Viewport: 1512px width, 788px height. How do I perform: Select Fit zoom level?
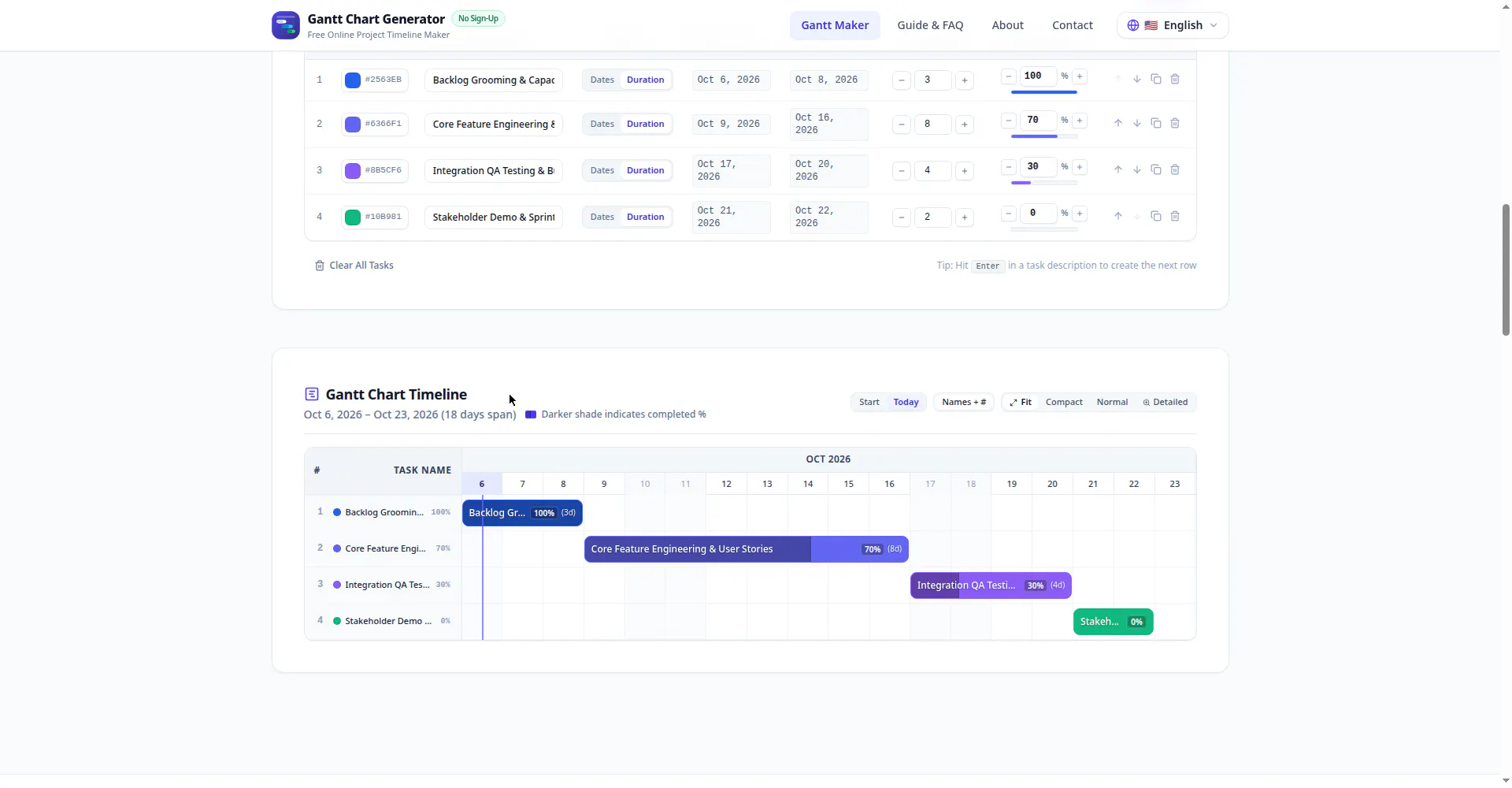click(1021, 402)
